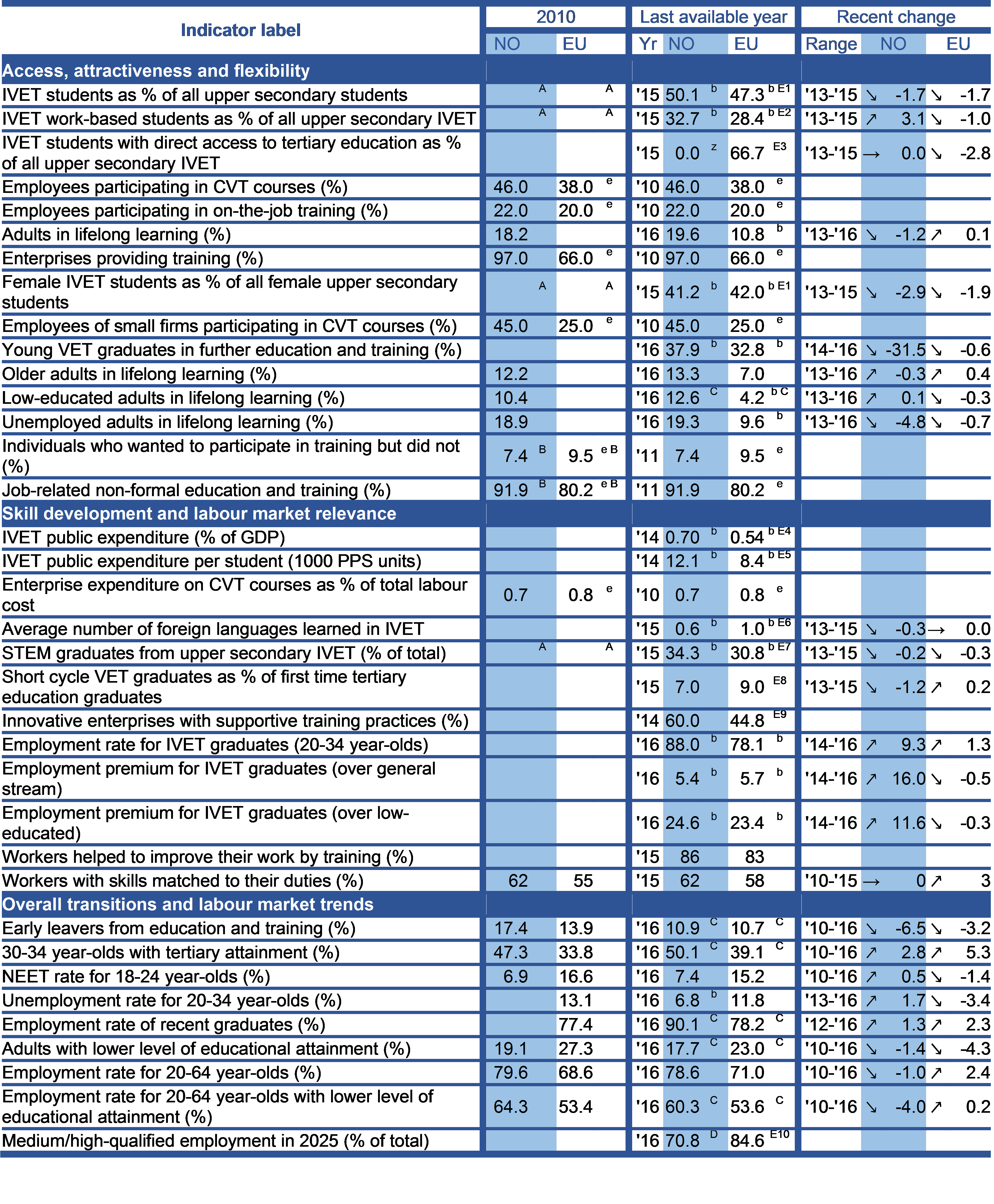Select the cell showing 70.8
The image size is (994, 1204).
(x=682, y=1140)
